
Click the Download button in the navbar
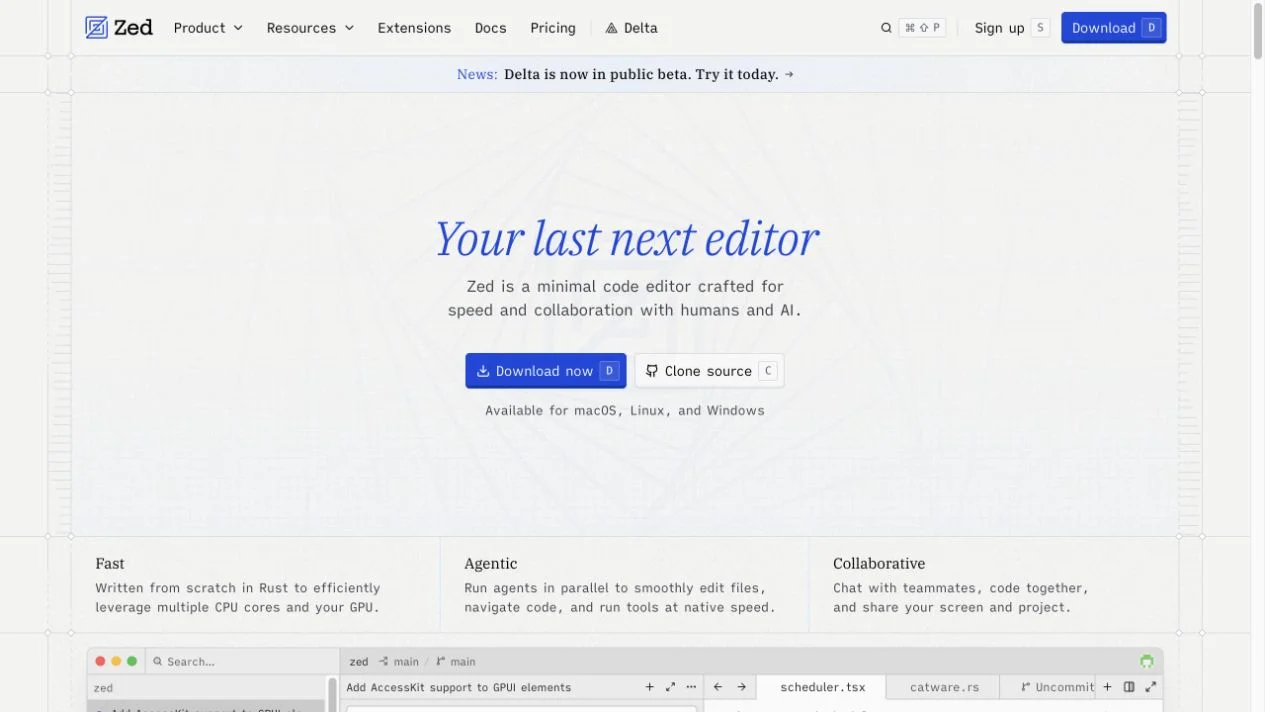(x=1114, y=28)
